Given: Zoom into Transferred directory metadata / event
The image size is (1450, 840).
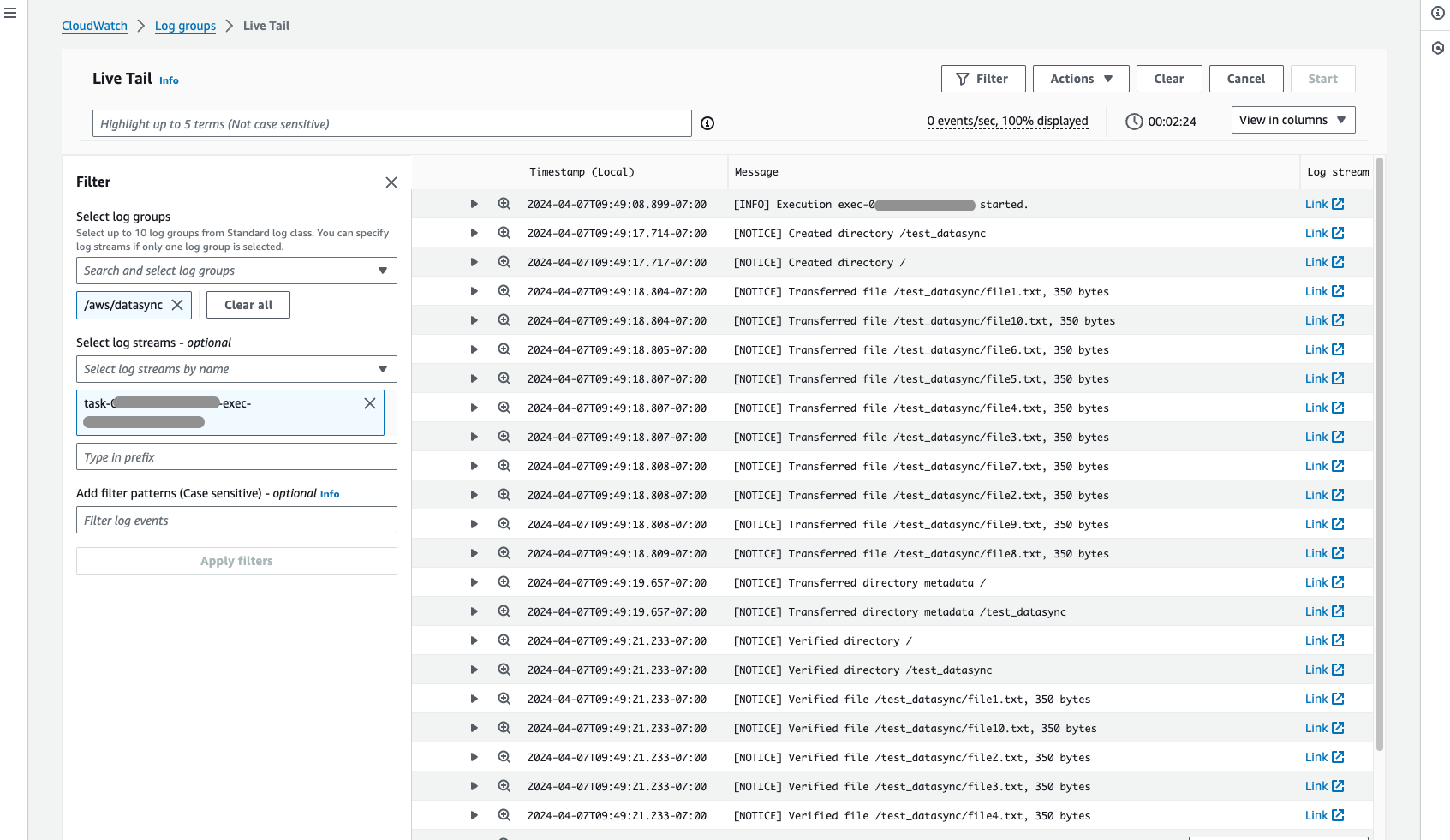Looking at the screenshot, I should click(x=504, y=582).
